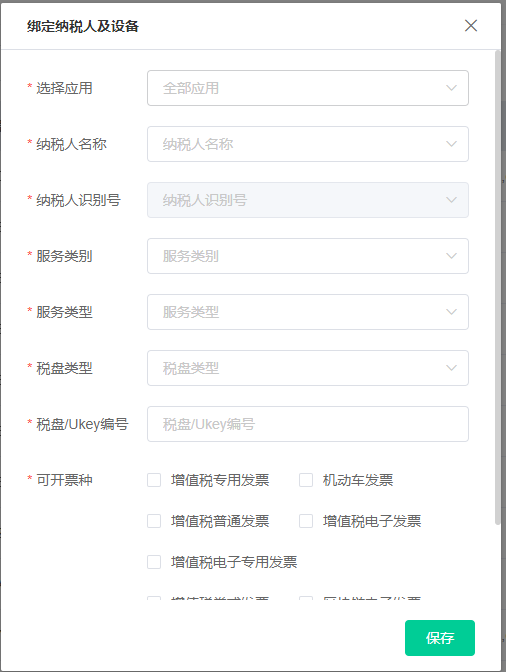The image size is (506, 672).
Task: Close the 绑定纳税人及设备 dialog
Action: click(x=471, y=26)
